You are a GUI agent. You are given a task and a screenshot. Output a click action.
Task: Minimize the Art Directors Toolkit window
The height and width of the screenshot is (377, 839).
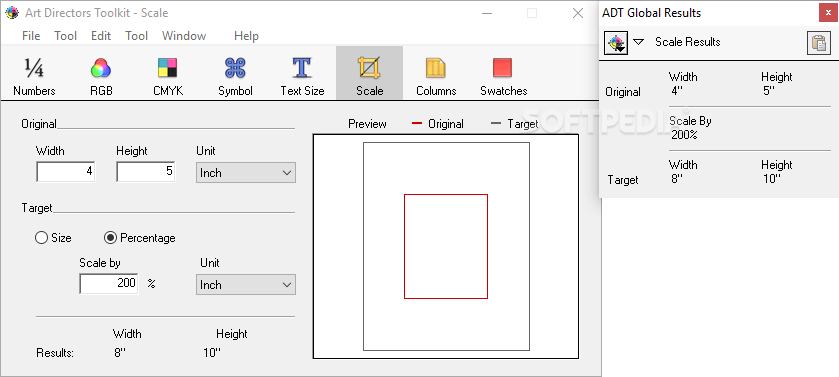(486, 13)
